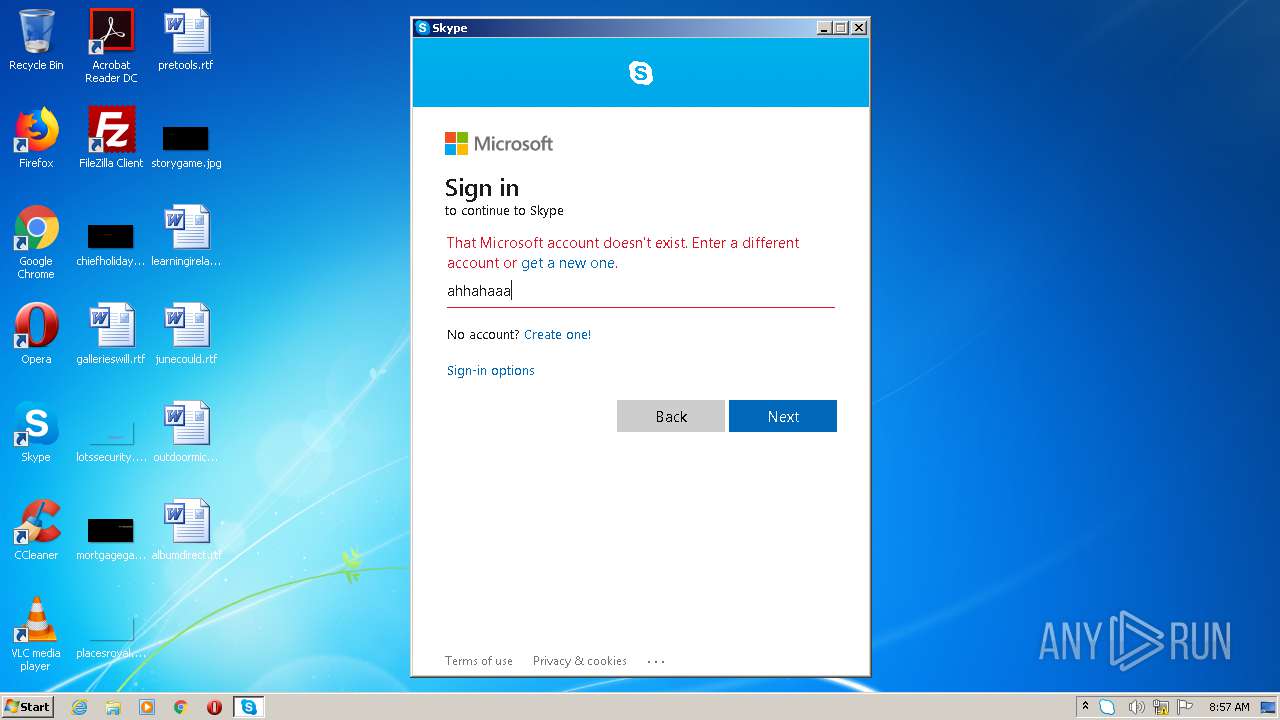
Task: Switch to Skype taskbar button
Action: pyautogui.click(x=248, y=707)
